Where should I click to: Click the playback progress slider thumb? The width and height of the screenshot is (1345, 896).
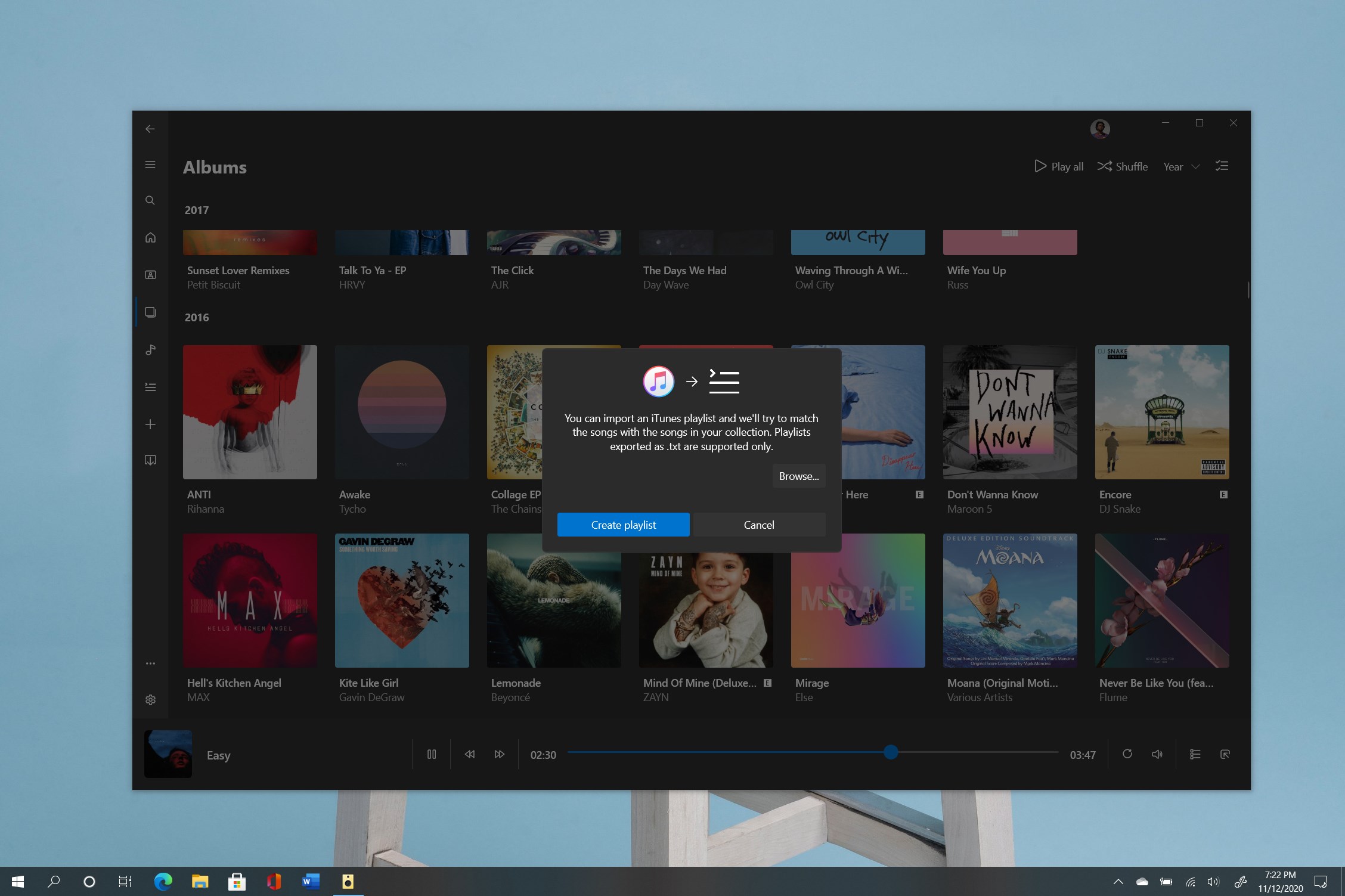pos(891,752)
